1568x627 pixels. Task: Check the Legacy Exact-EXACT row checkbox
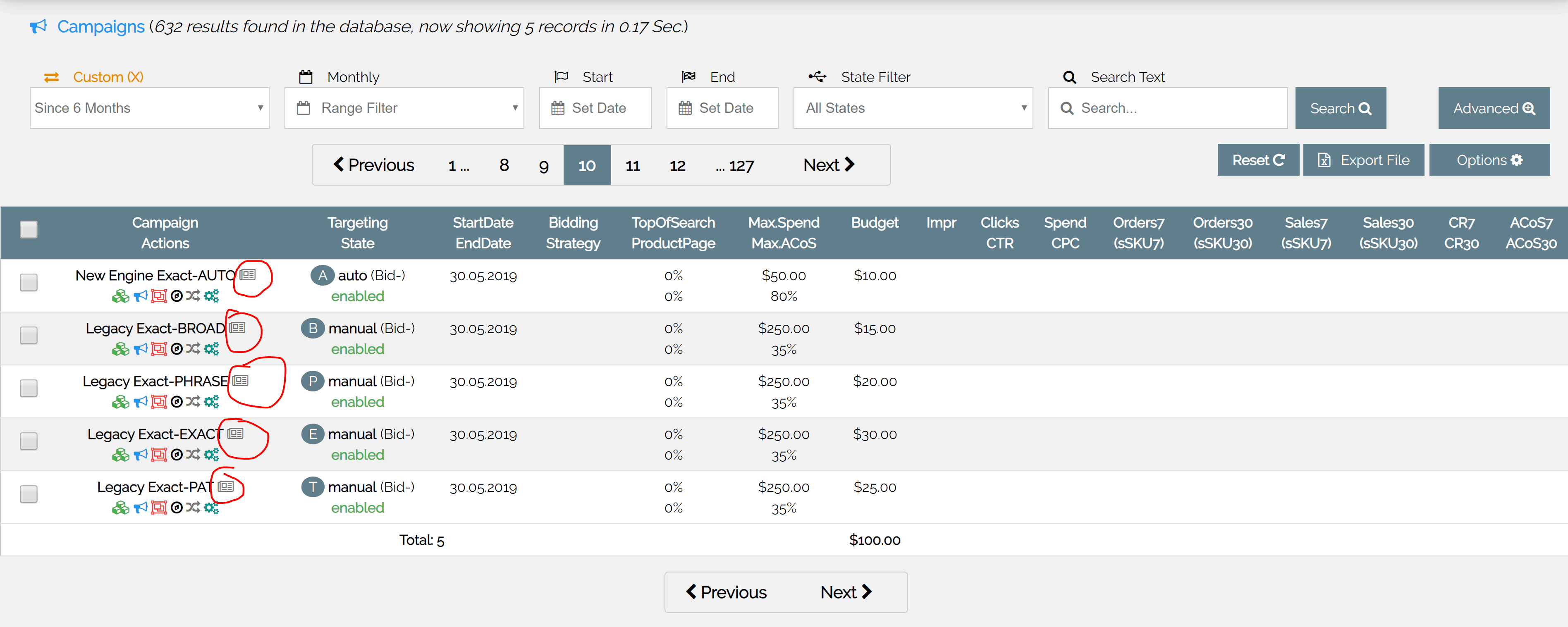tap(29, 441)
